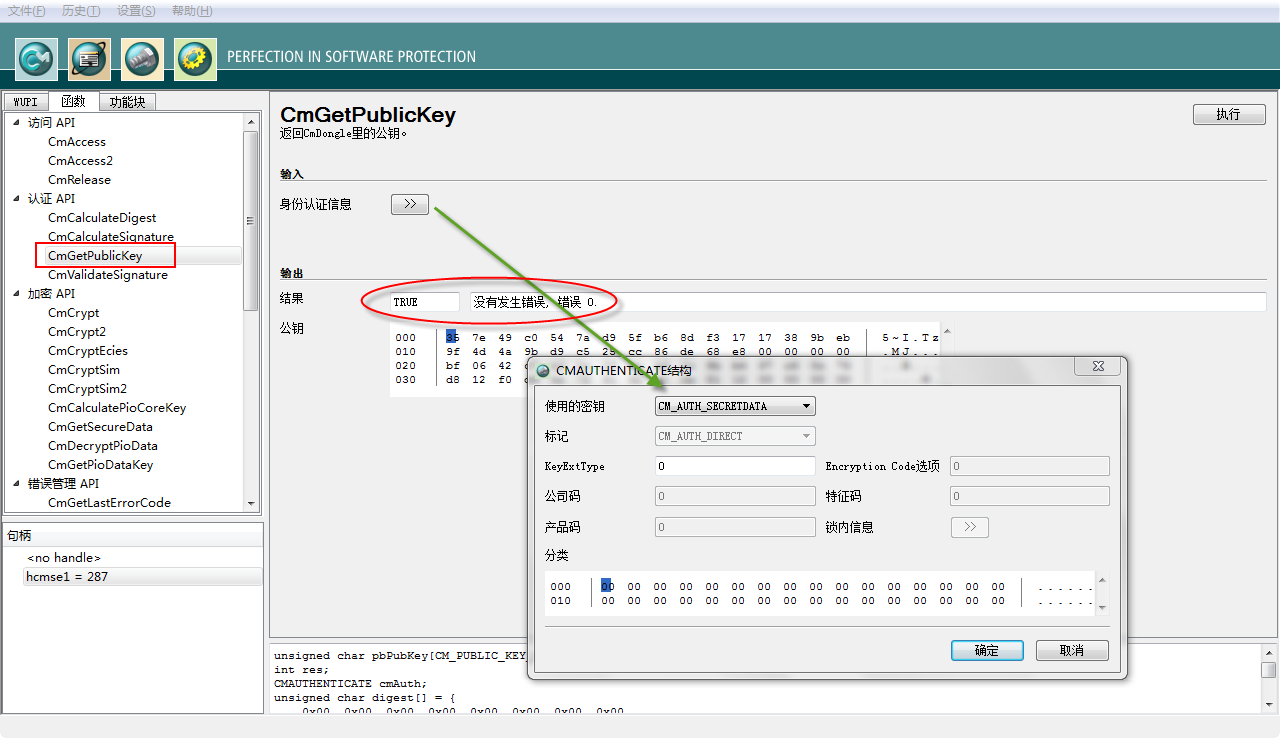Click into the KeyExtType input field

click(x=735, y=466)
